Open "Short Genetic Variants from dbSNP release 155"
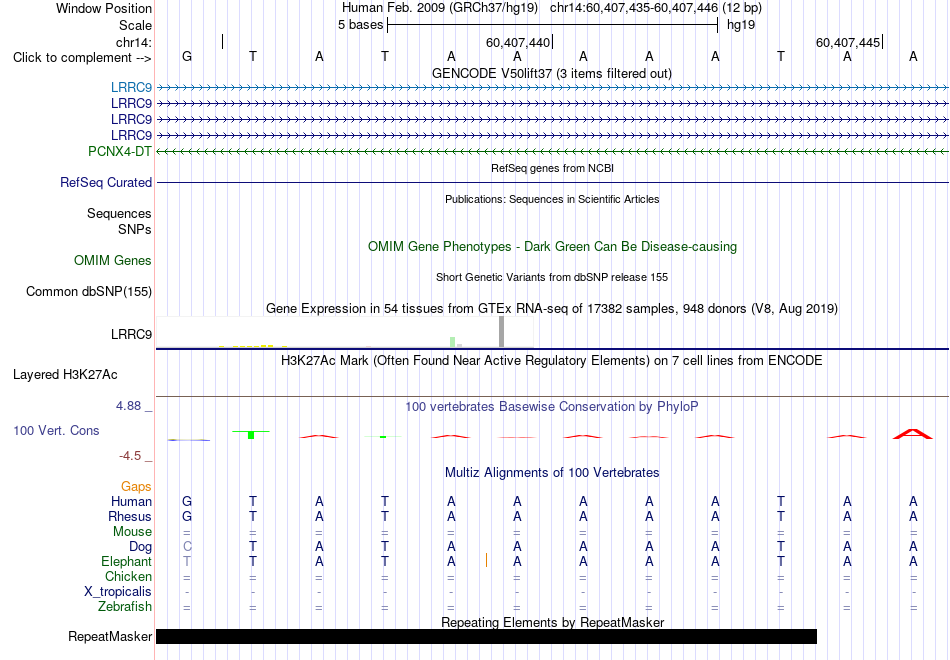The image size is (950, 660). tap(552, 277)
